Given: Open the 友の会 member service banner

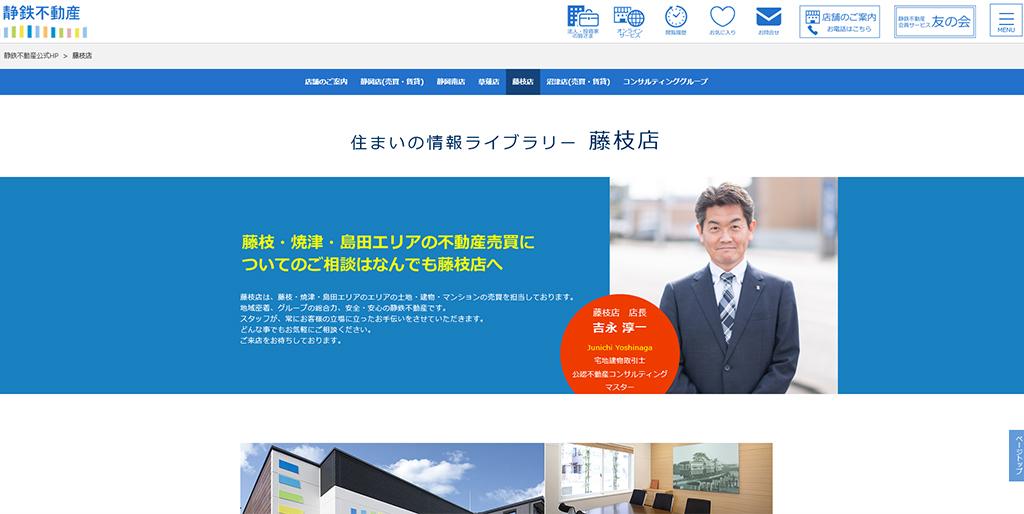Looking at the screenshot, I should click(934, 21).
